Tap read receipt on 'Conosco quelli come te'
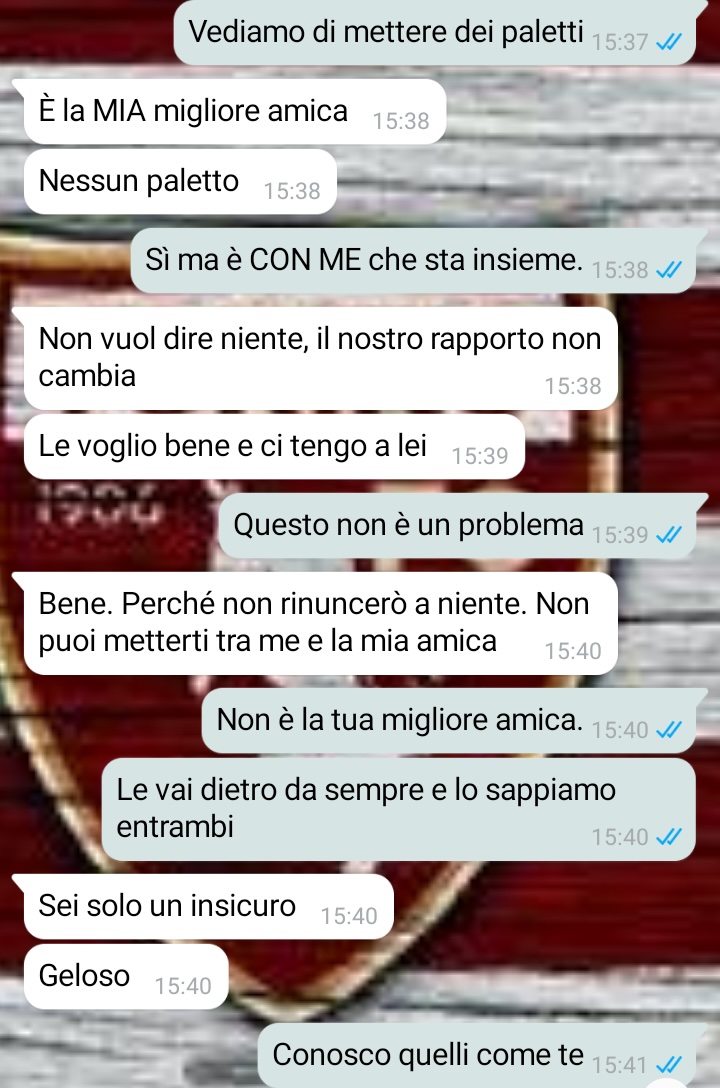The image size is (720, 1088). pyautogui.click(x=669, y=1064)
